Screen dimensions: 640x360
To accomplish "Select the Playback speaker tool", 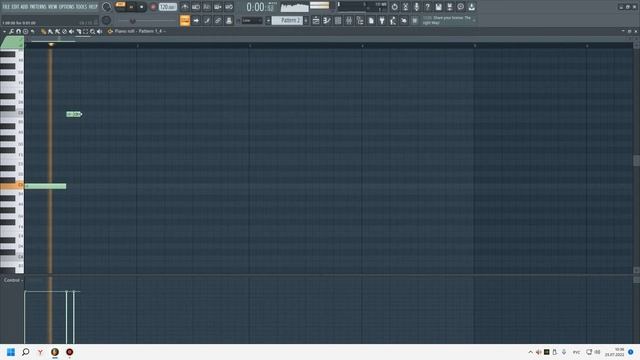I will click(100, 31).
